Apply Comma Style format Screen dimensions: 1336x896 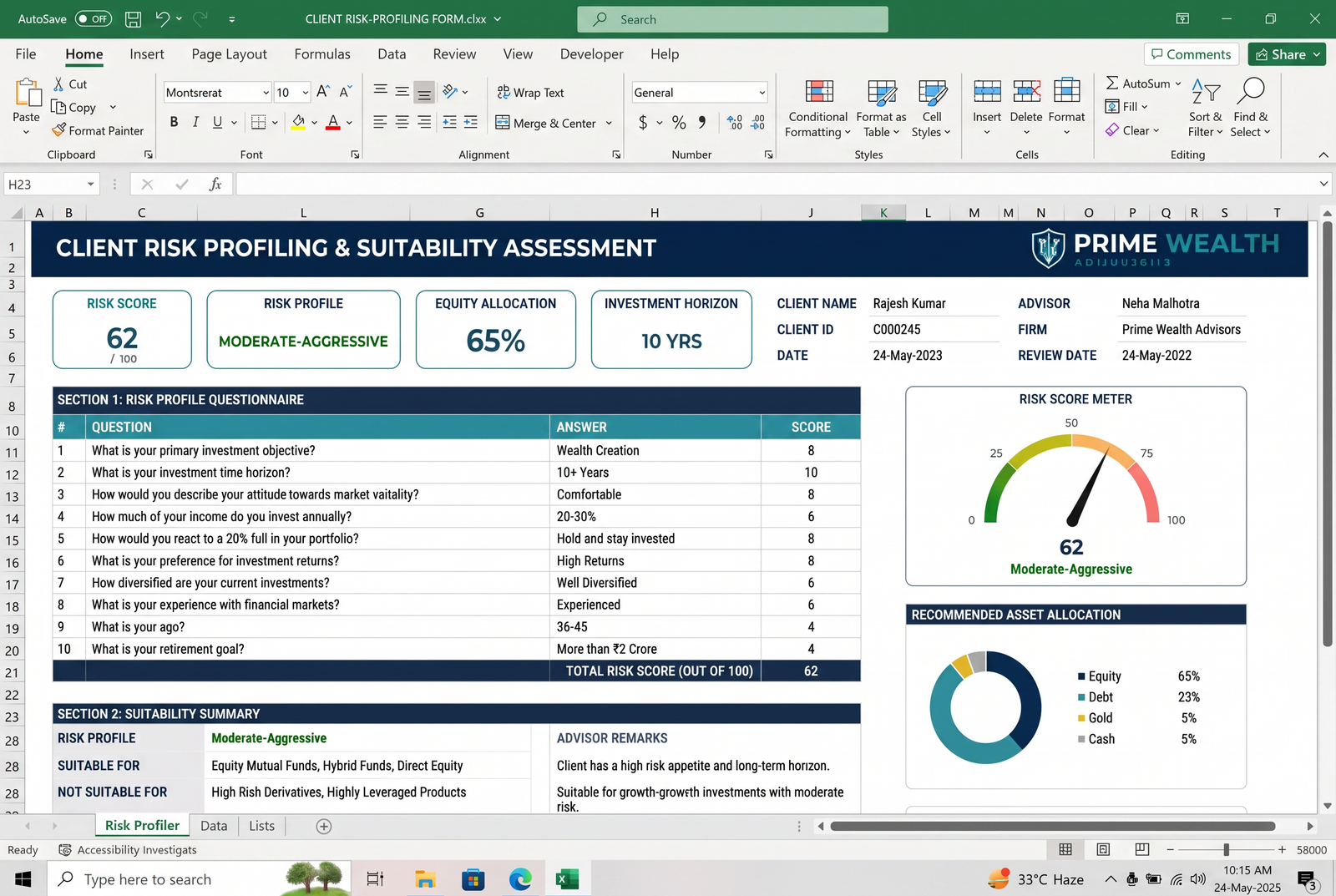702,122
